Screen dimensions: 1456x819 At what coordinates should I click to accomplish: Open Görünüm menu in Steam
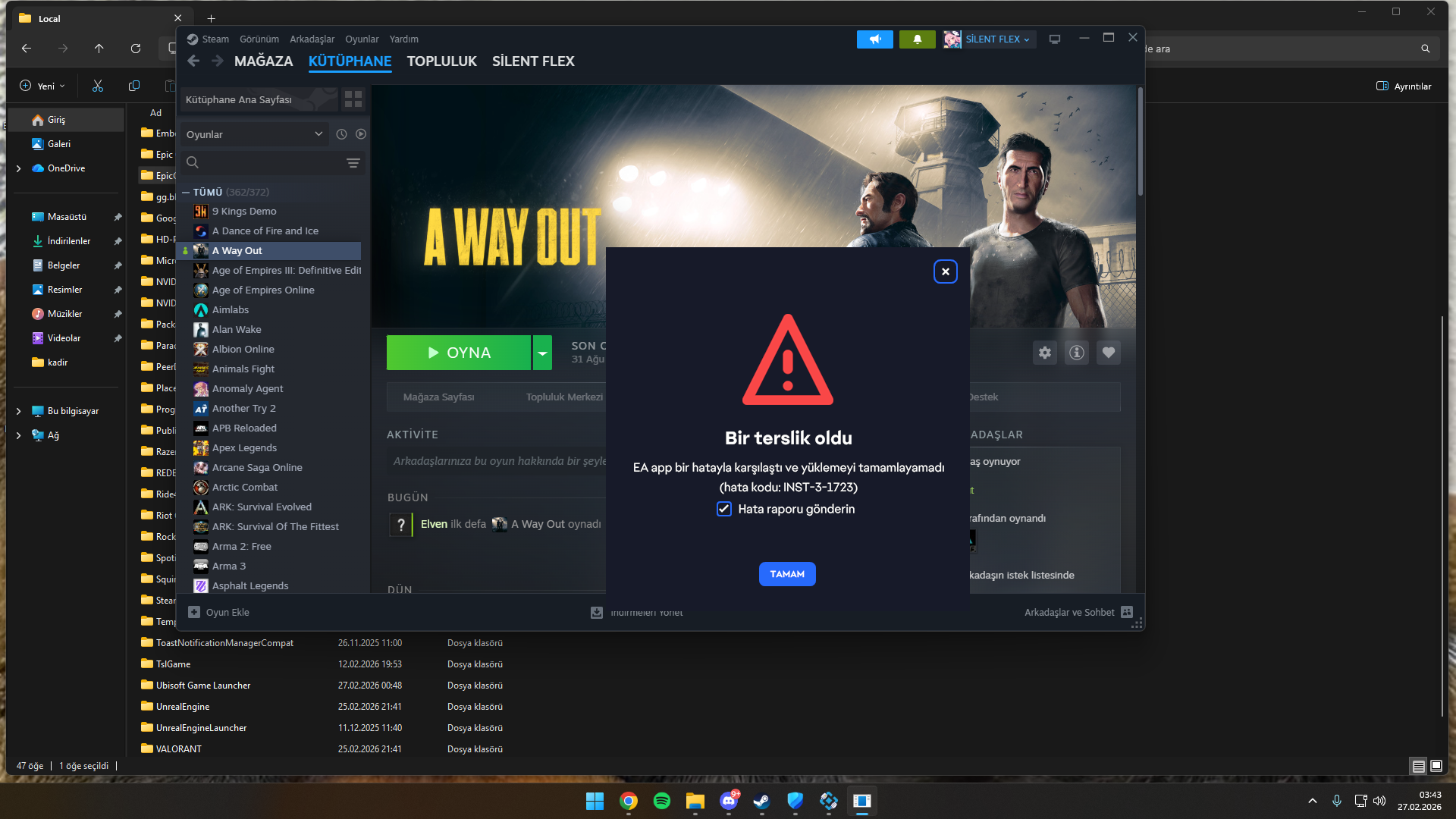[259, 39]
